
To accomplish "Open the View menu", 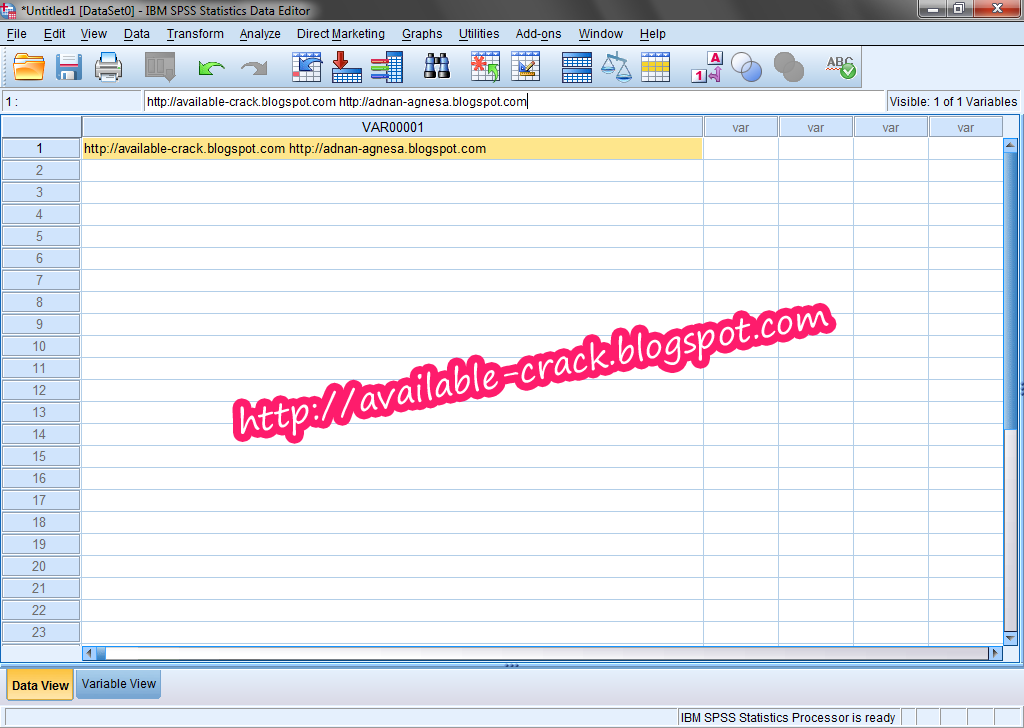I will 93,34.
